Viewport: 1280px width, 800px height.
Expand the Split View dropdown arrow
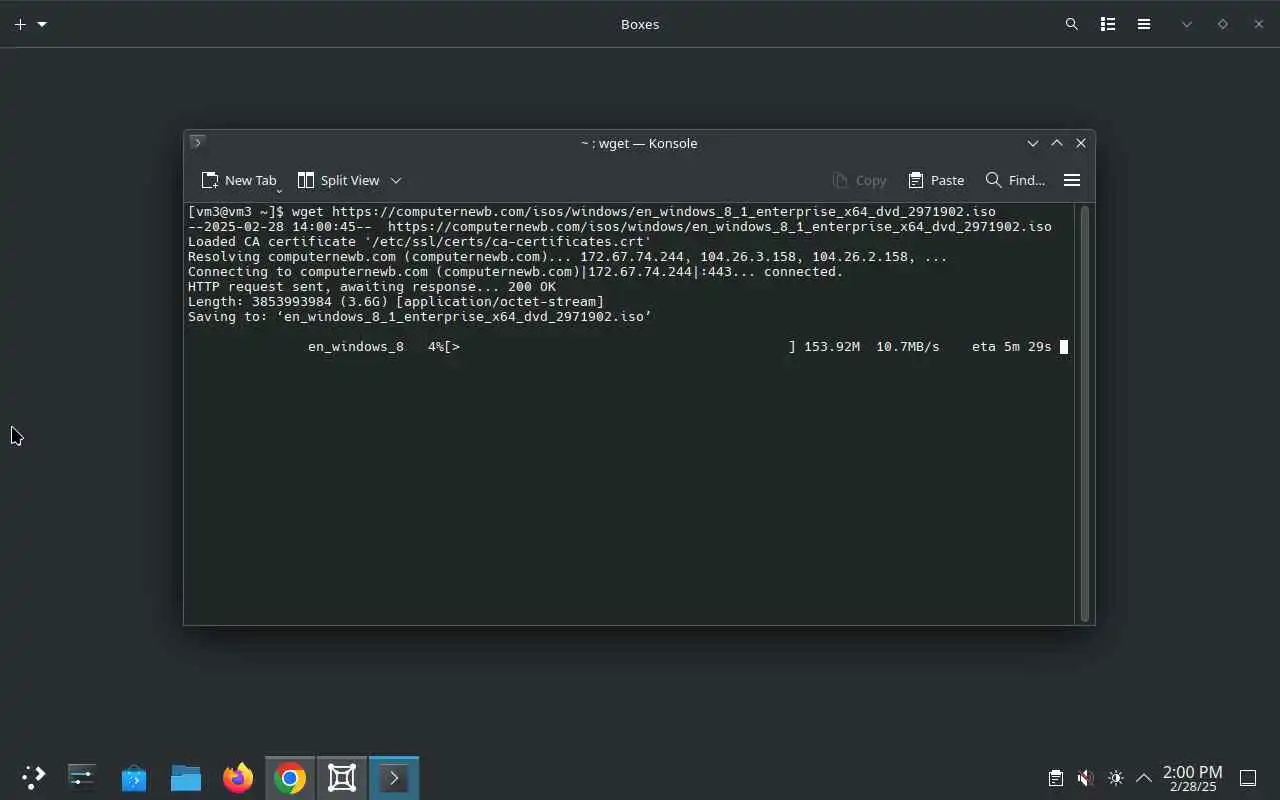click(x=396, y=180)
